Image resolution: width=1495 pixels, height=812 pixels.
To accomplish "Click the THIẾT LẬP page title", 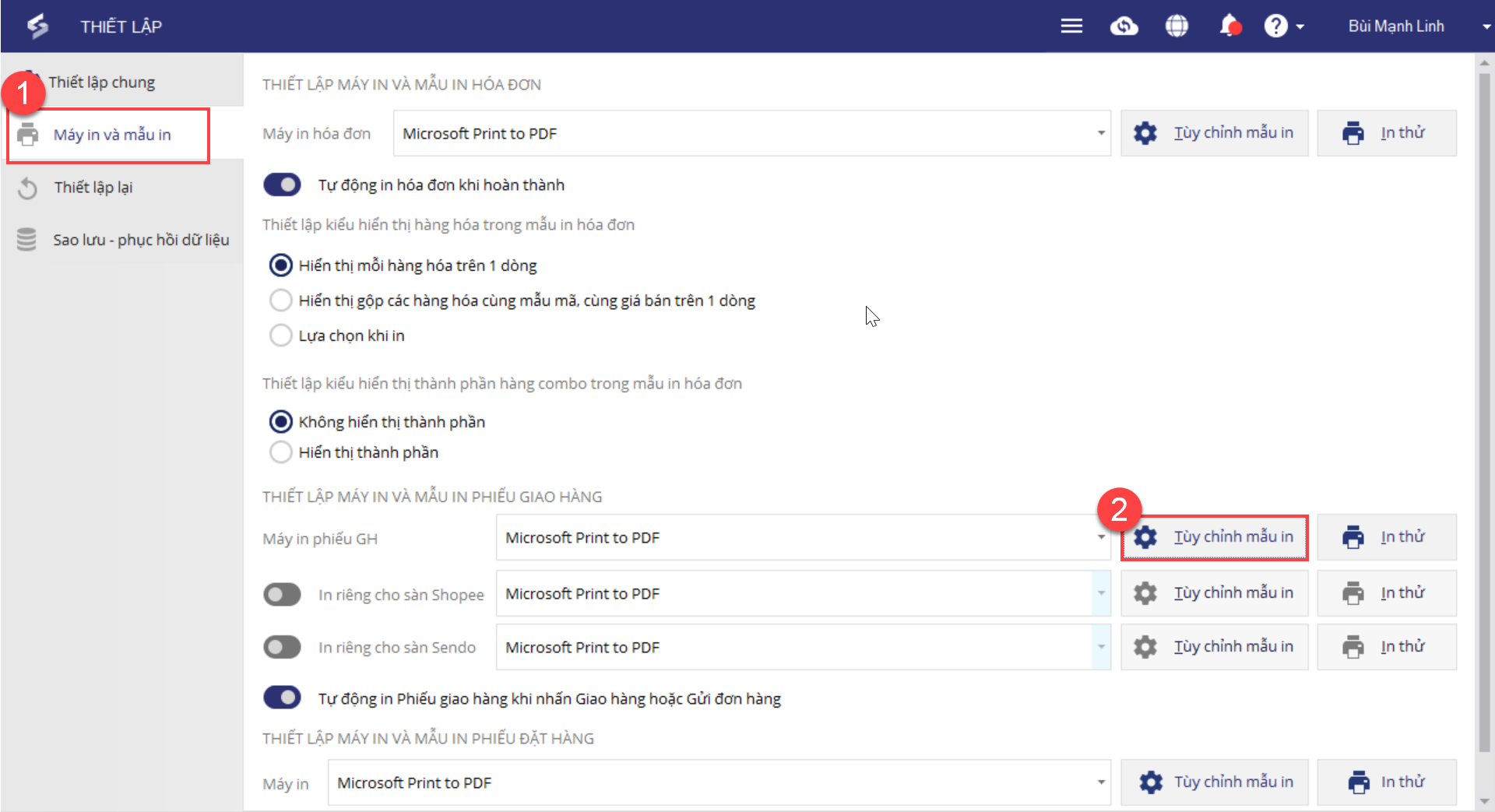I will click(x=121, y=26).
